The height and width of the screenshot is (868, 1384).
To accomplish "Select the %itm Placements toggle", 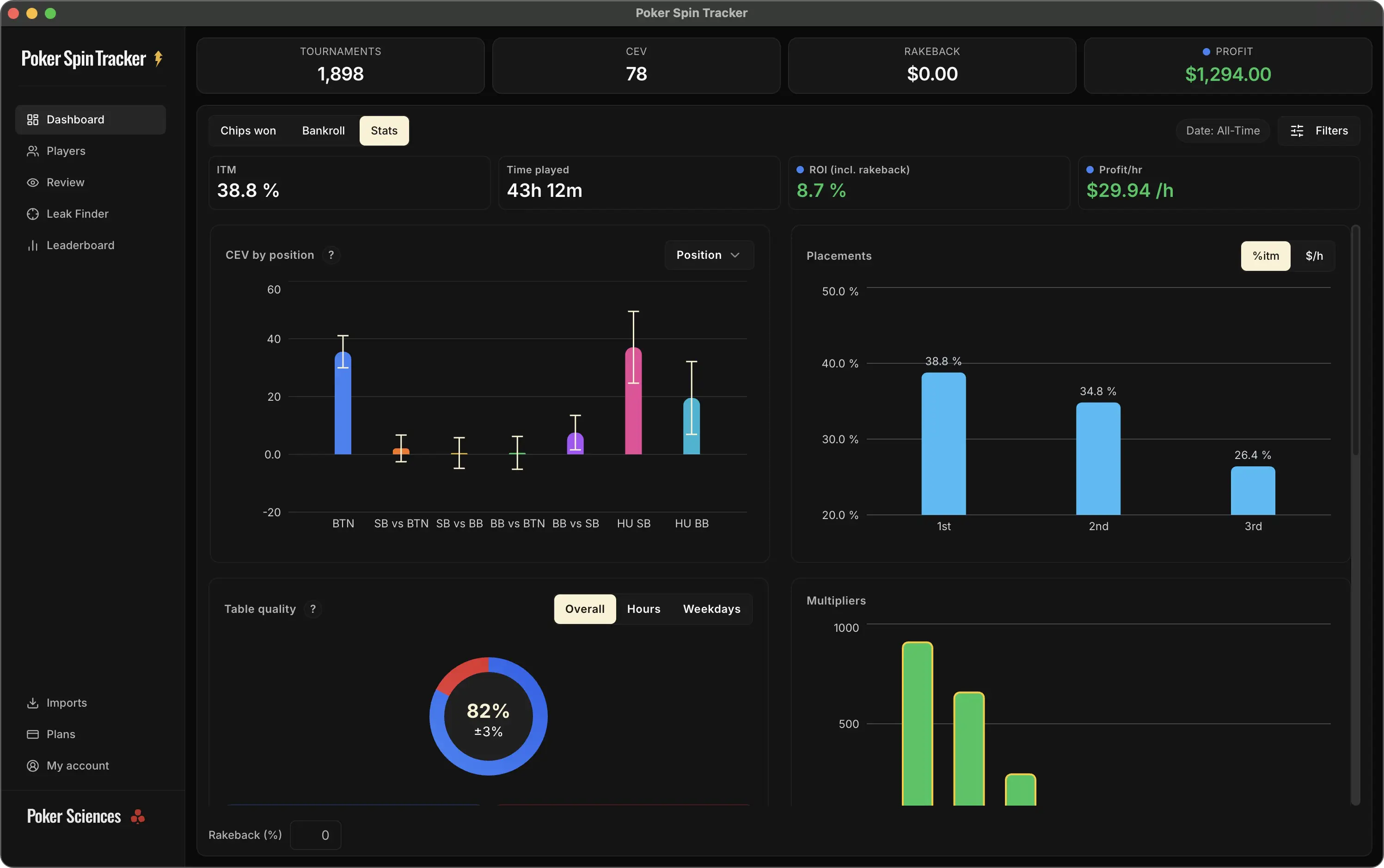I will pyautogui.click(x=1265, y=256).
